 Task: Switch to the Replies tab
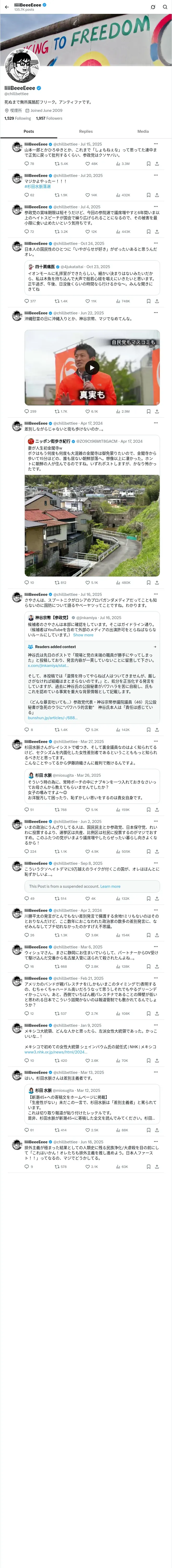point(86,131)
